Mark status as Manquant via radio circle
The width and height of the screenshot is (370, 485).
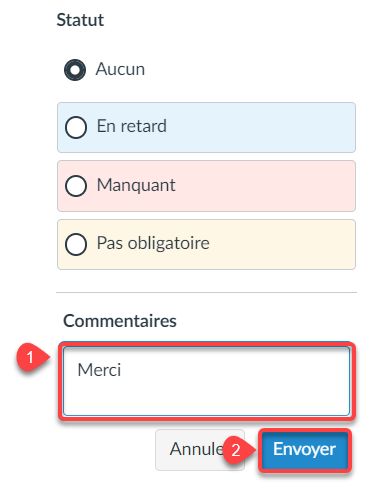(x=76, y=186)
